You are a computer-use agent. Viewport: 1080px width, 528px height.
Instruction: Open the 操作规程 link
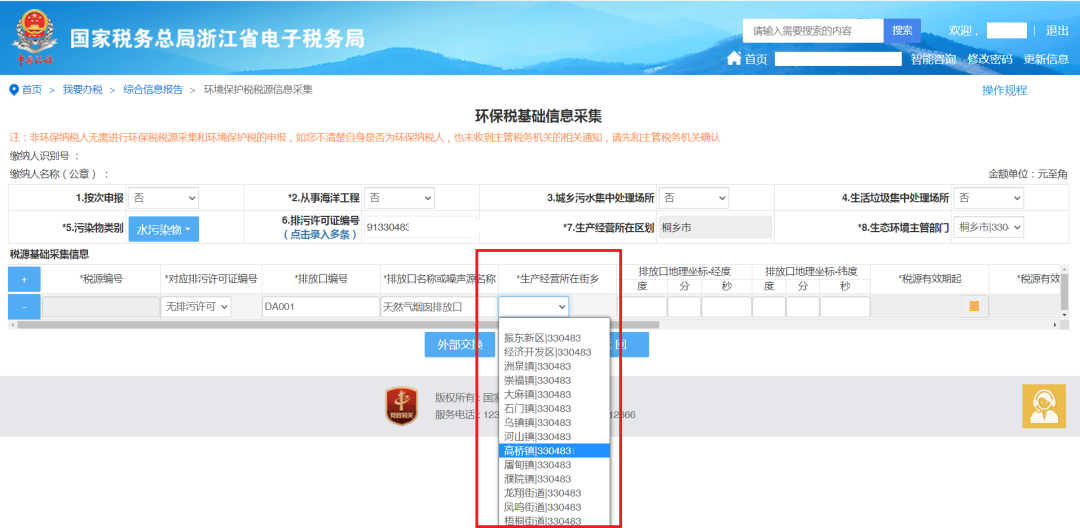point(1004,91)
